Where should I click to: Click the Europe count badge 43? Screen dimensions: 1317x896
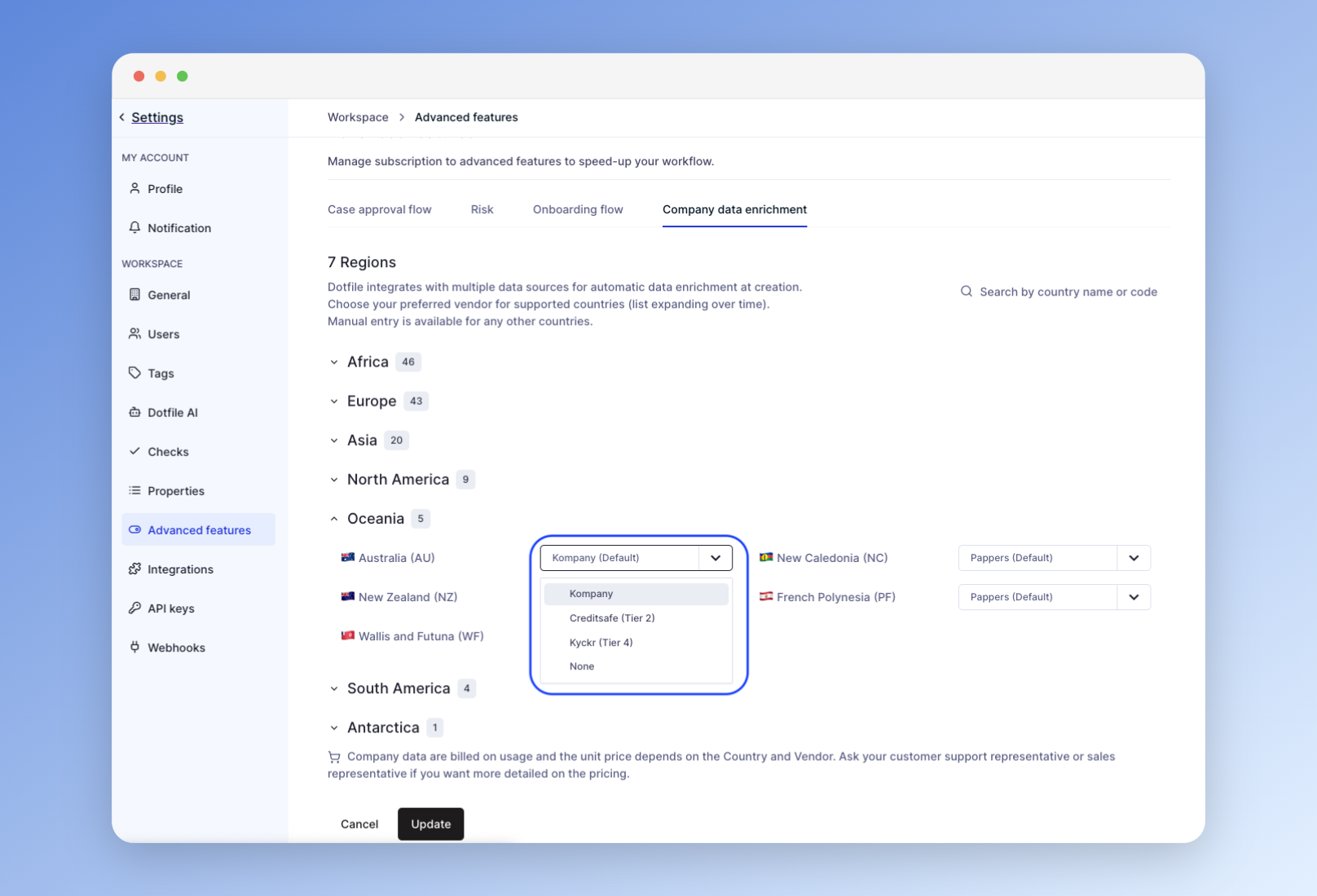click(x=416, y=401)
